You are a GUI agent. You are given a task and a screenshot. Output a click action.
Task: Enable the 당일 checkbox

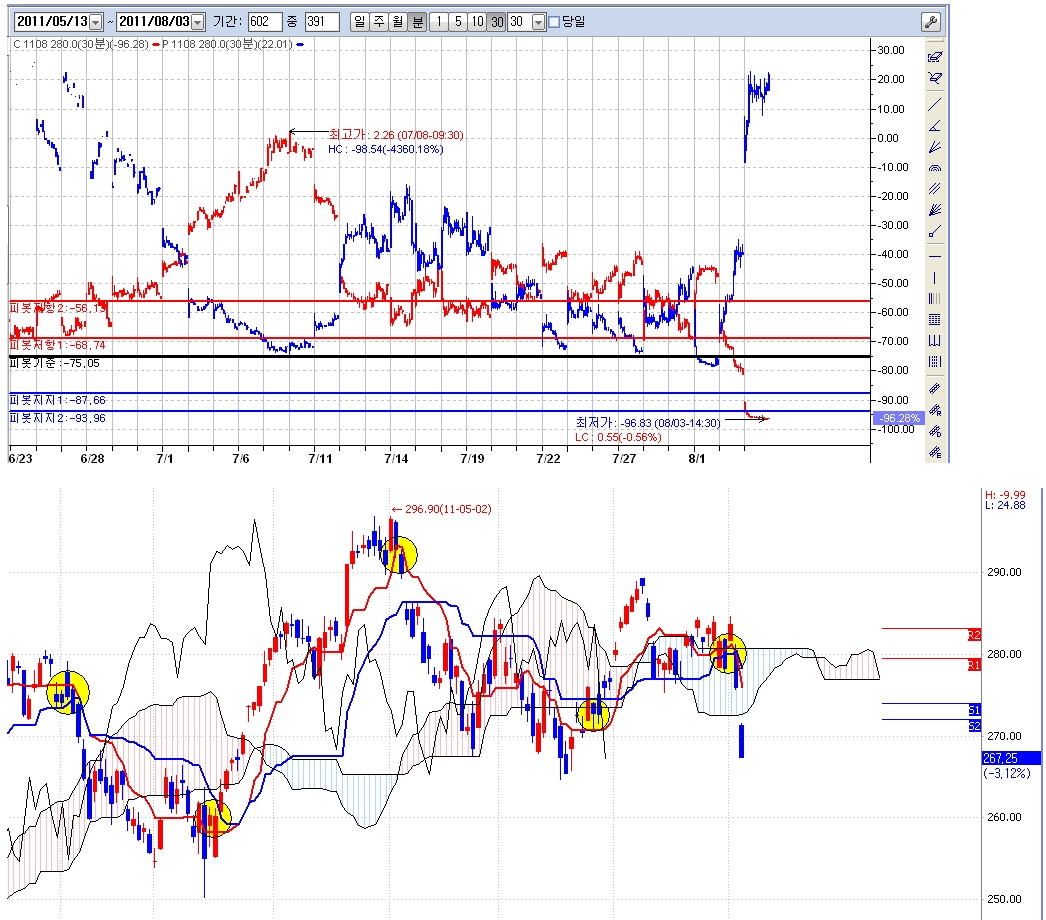[554, 22]
